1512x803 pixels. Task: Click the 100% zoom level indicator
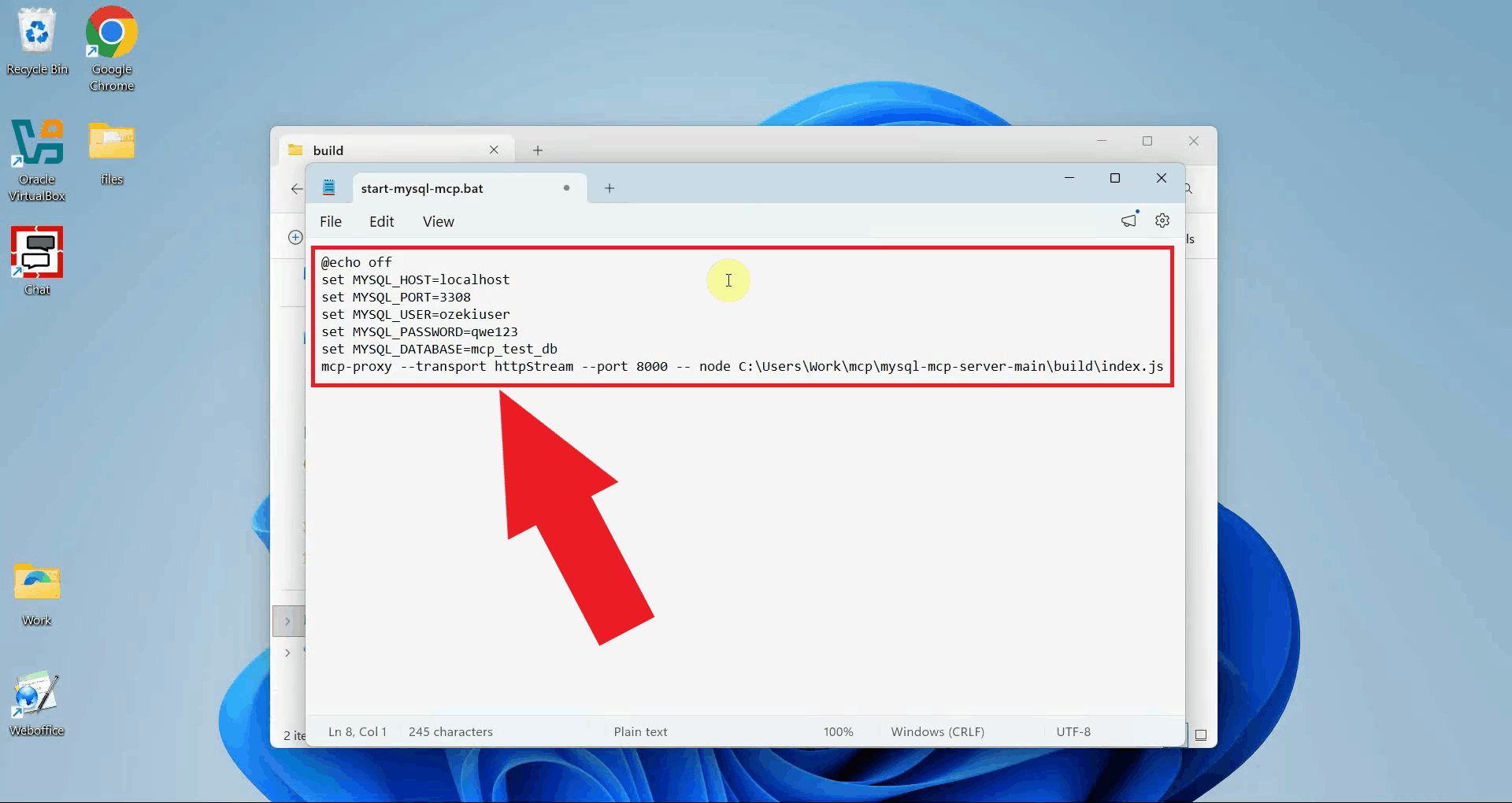839,732
